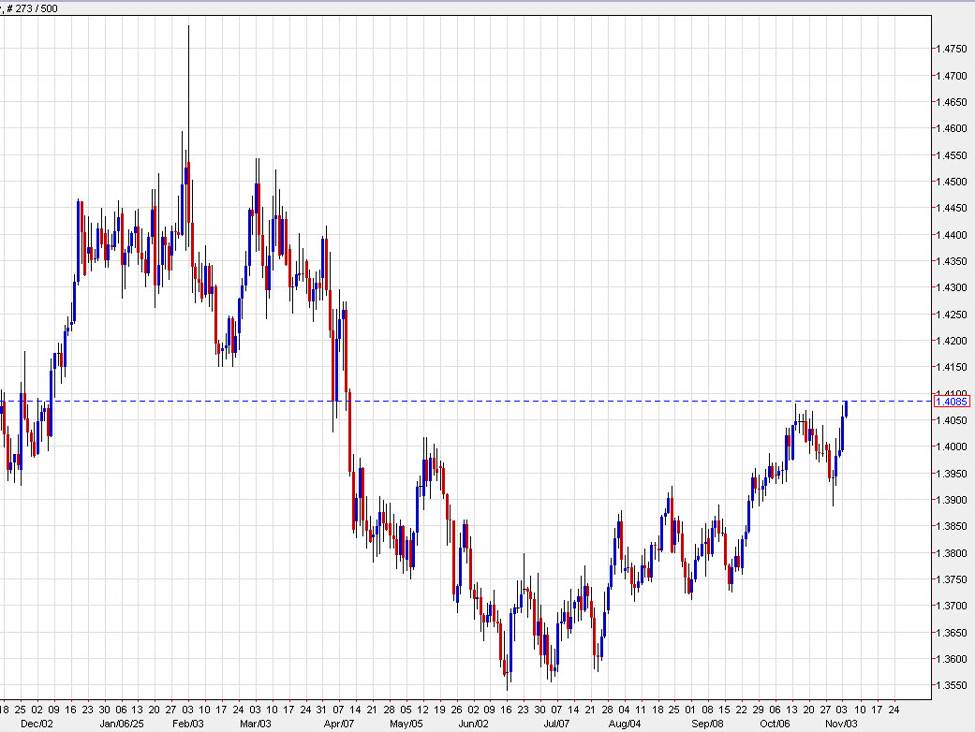Viewport: 975px width, 732px height.
Task: Select the 1.4085 price marker on right axis
Action: [951, 400]
